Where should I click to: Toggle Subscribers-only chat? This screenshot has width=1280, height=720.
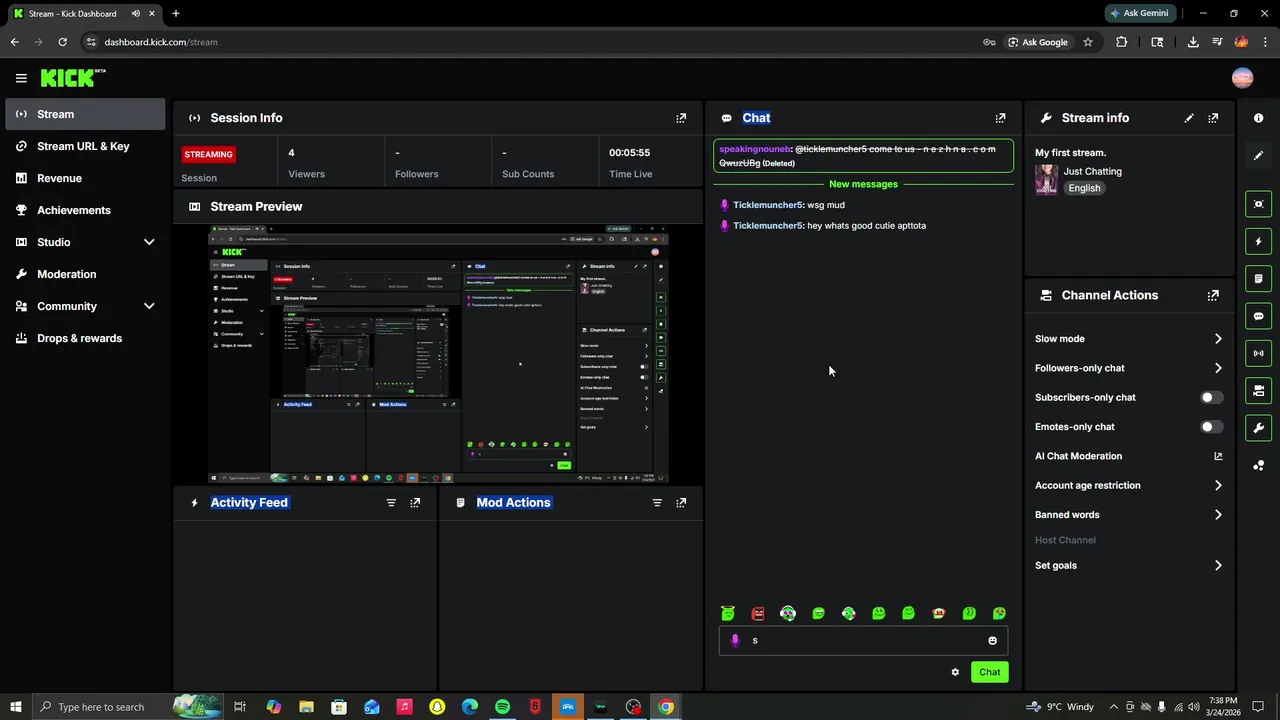pos(1210,398)
